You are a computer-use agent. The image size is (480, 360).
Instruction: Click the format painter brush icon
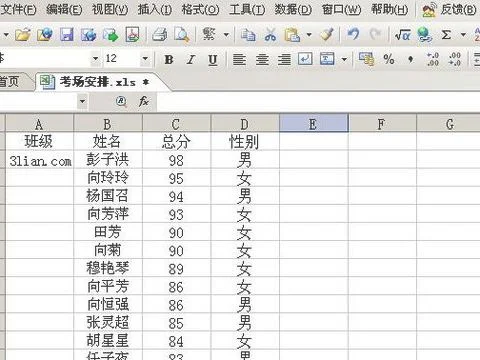tap(327, 34)
